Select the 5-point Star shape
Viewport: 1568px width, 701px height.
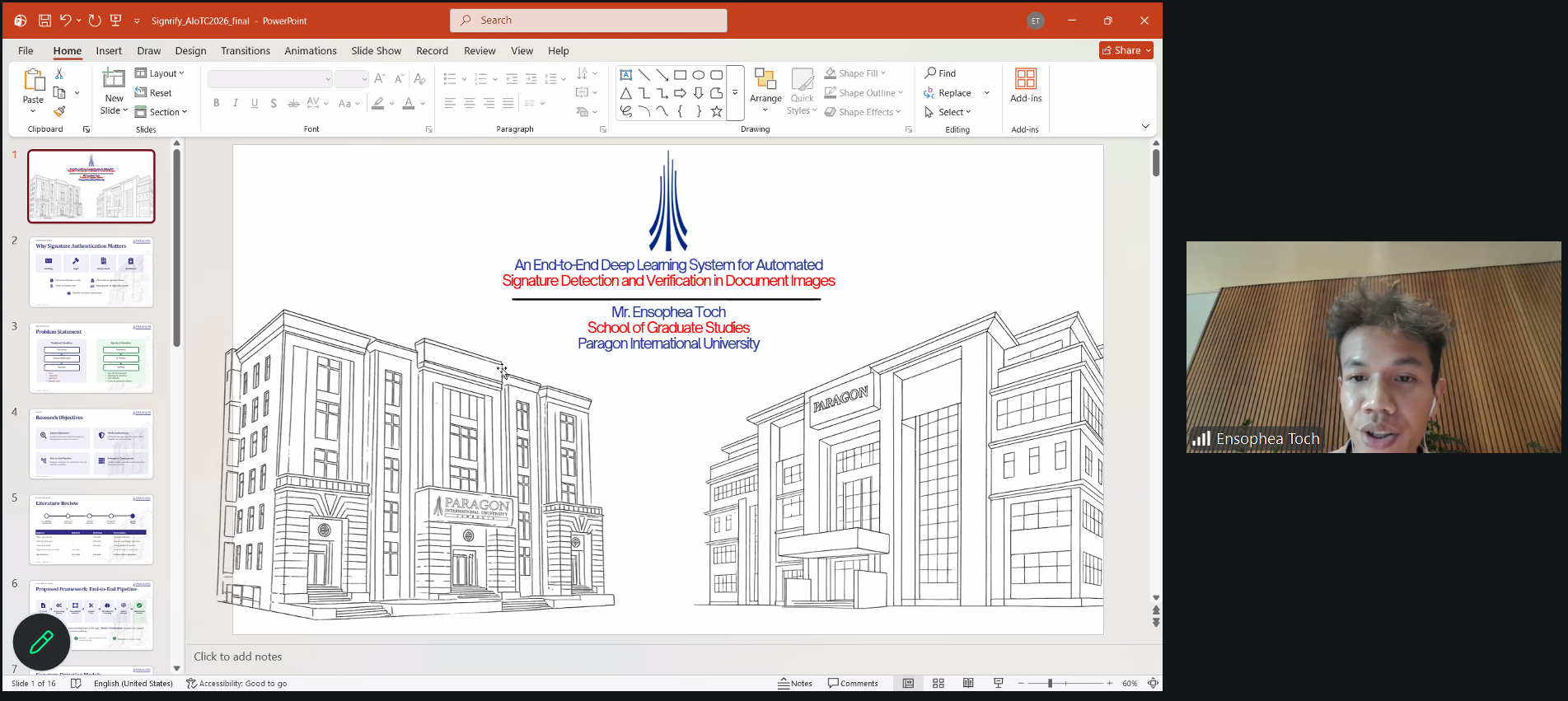717,111
